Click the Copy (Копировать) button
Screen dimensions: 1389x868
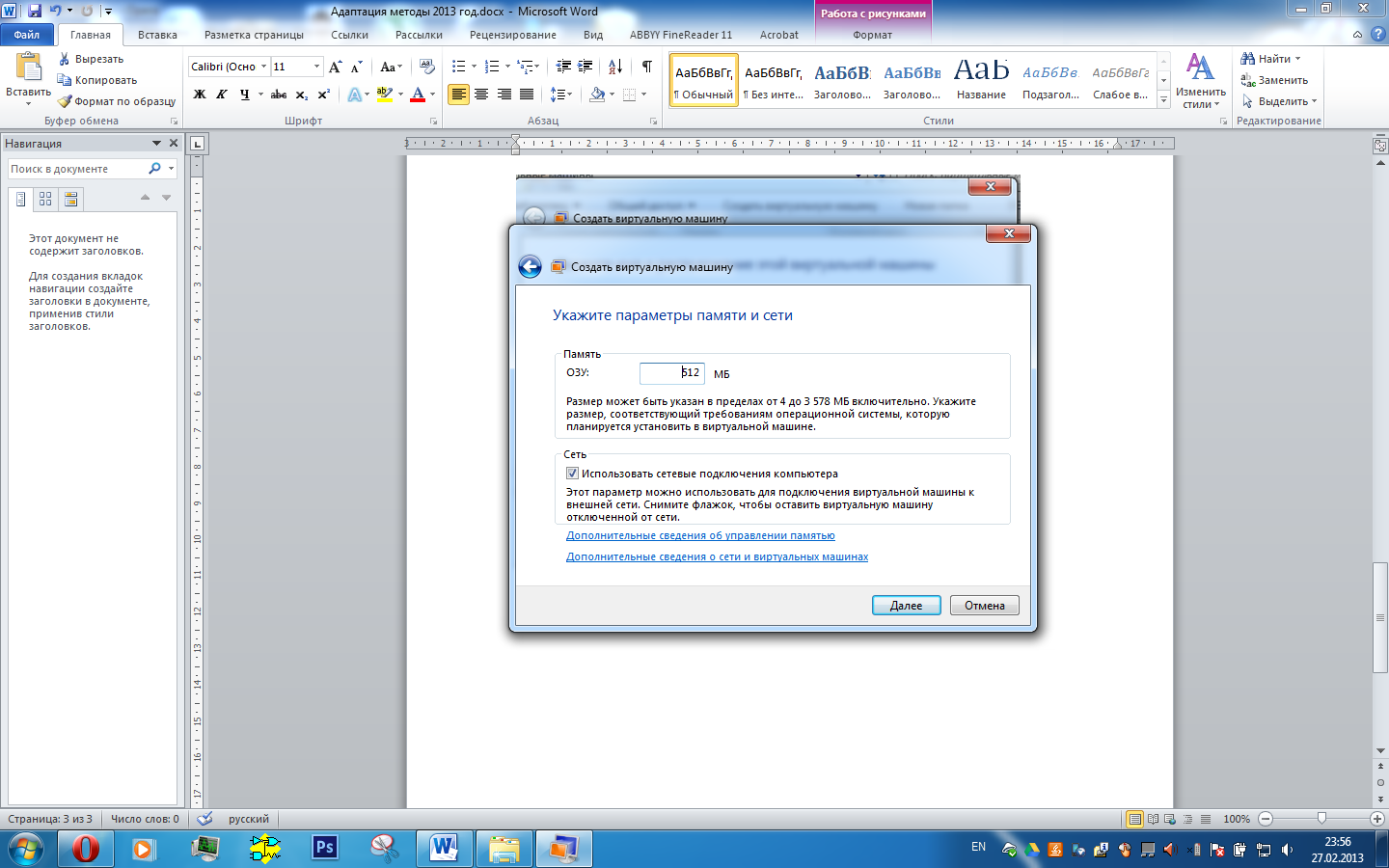tap(96, 80)
